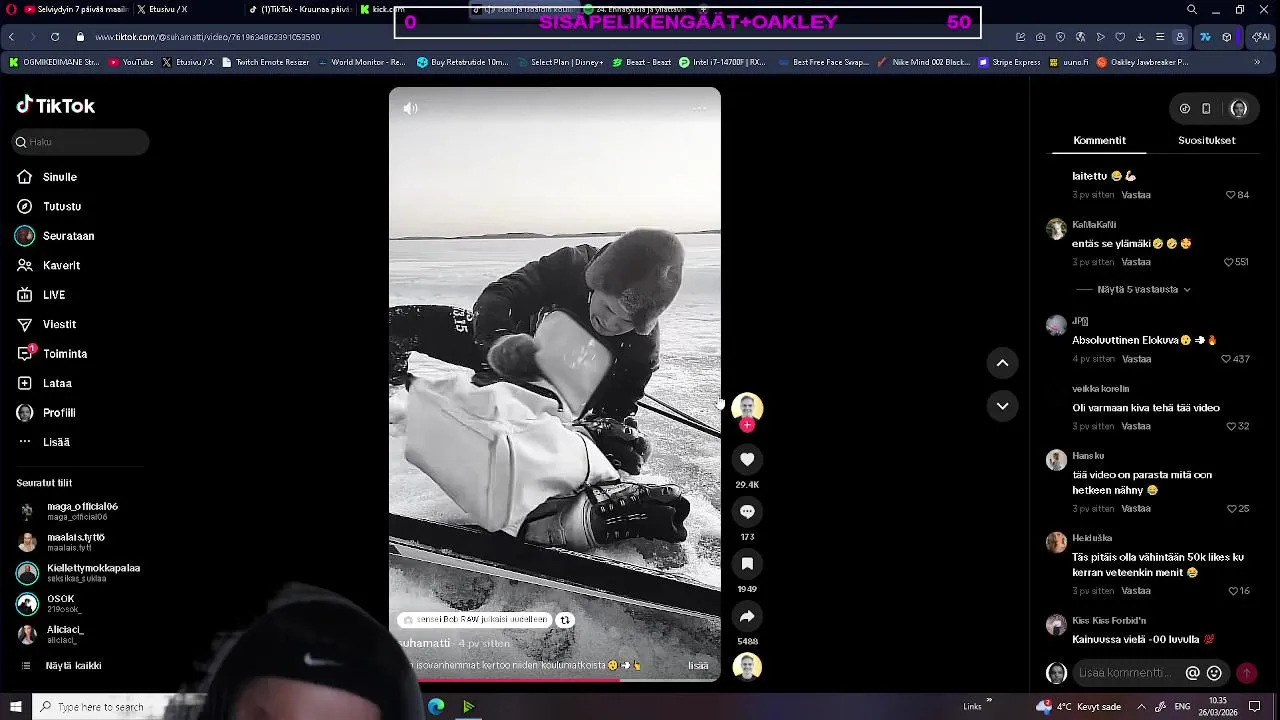Viewport: 1280px width, 720px height.
Task: Open followed account maalais.tytt0
Action: [x=61, y=542]
